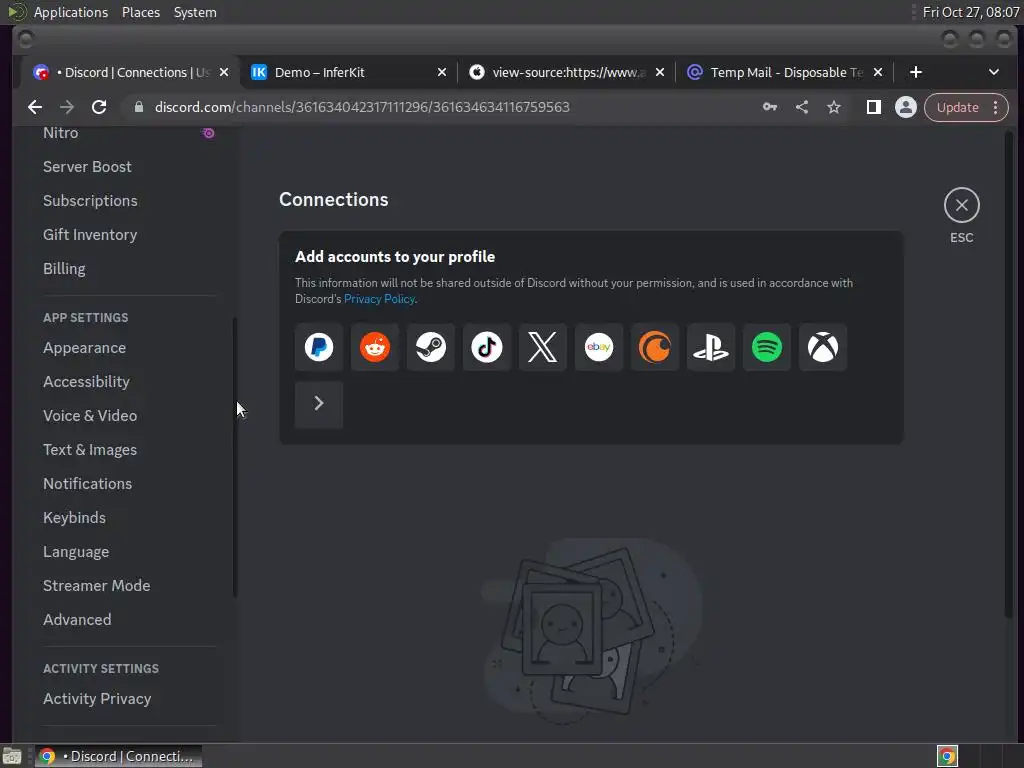Open saved passwords key icon
Screen dimensions: 1024x768
[770, 107]
